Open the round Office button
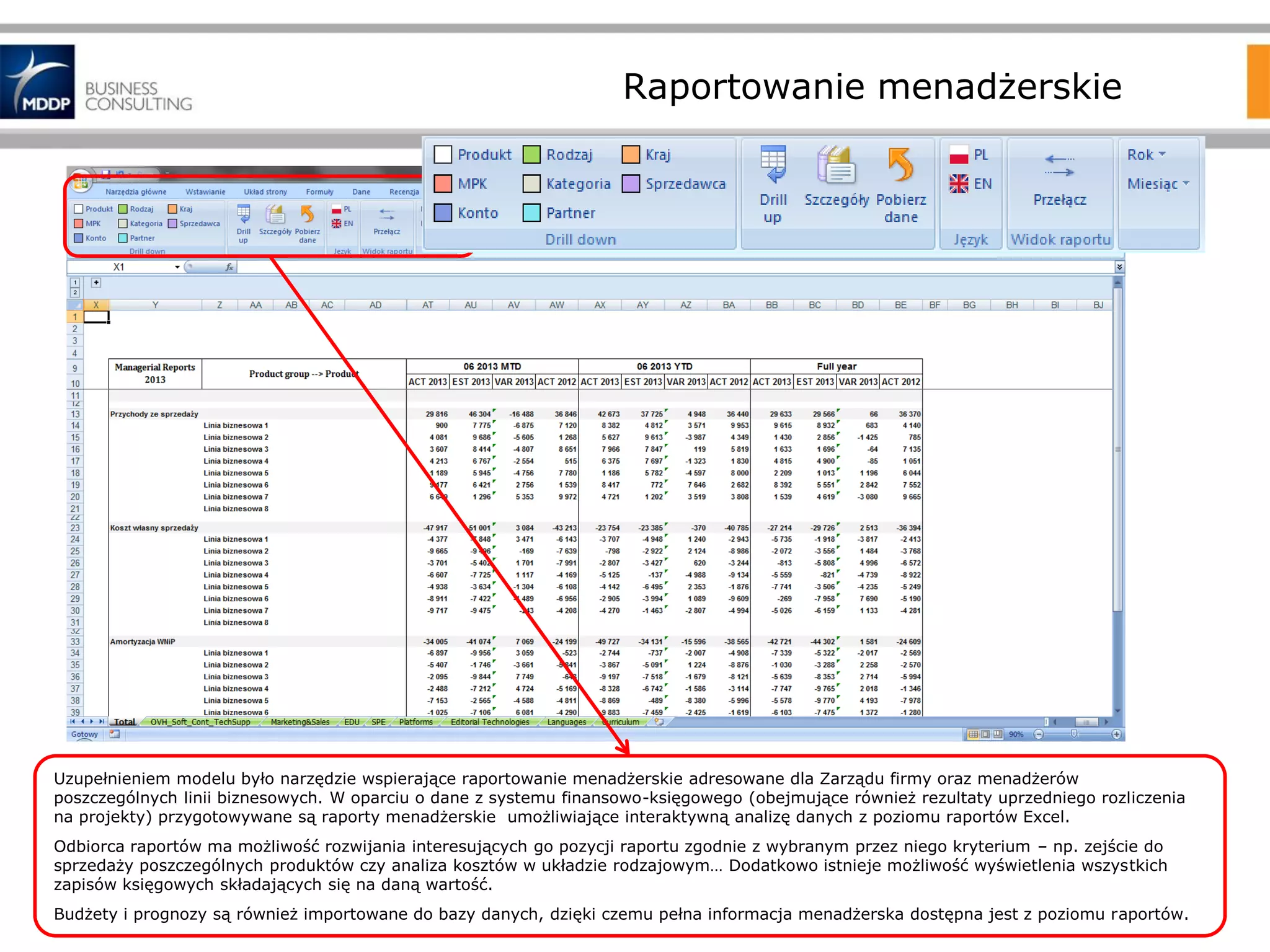The width and height of the screenshot is (1270, 952). [81, 181]
